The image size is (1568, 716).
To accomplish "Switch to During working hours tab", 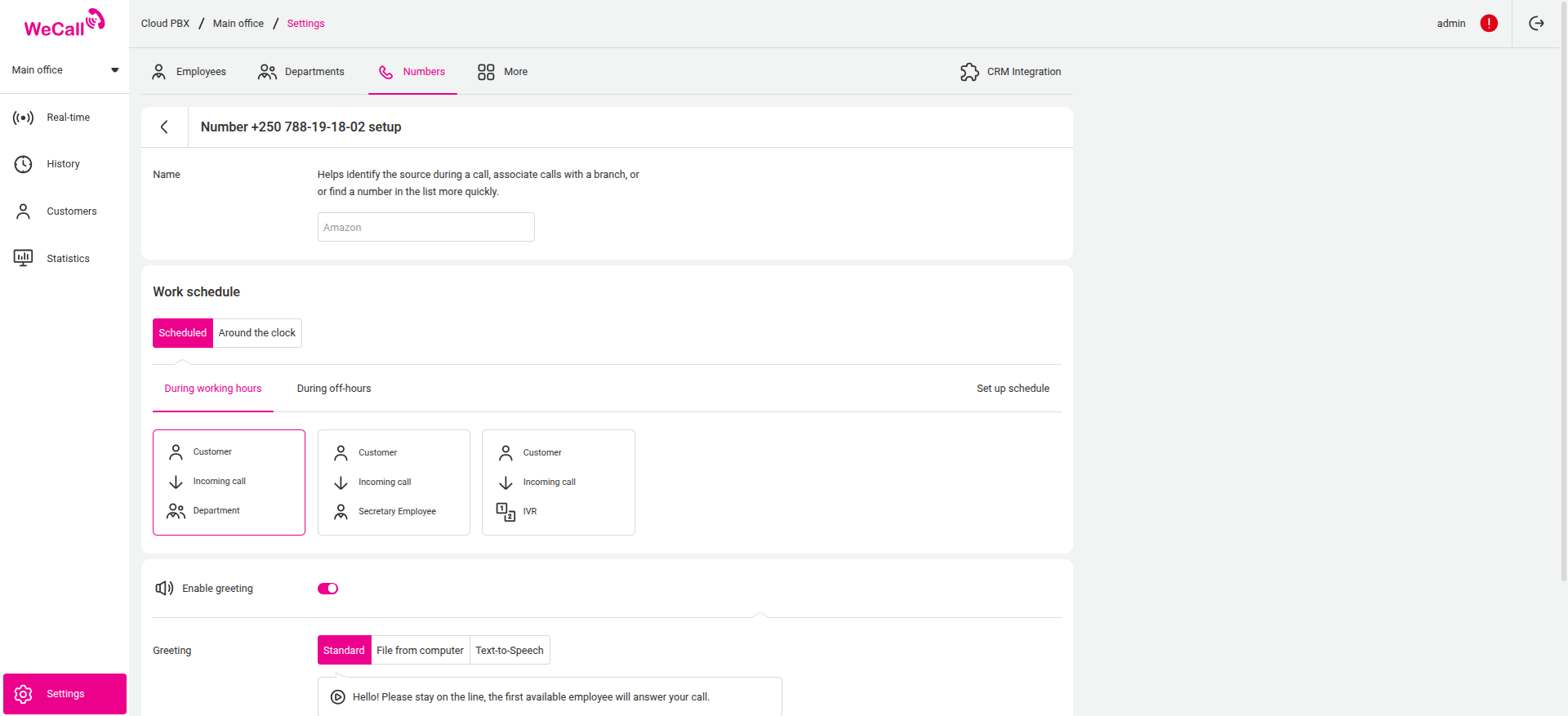I will [213, 389].
